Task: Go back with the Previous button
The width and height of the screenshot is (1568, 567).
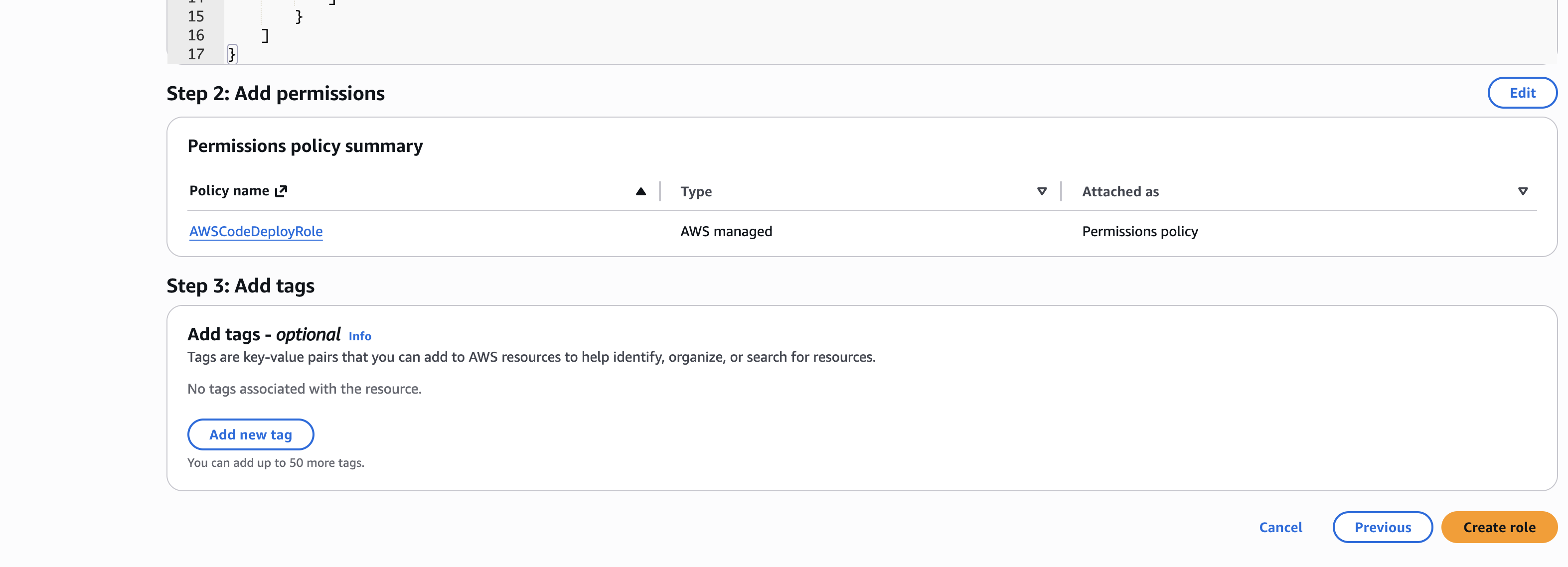Action: click(x=1382, y=528)
